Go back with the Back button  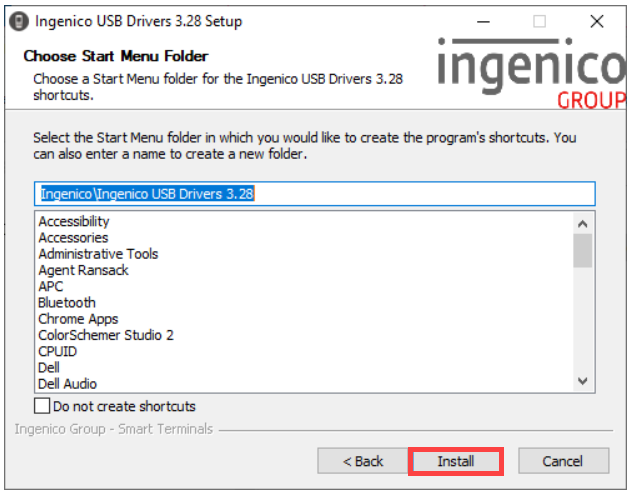pos(363,461)
